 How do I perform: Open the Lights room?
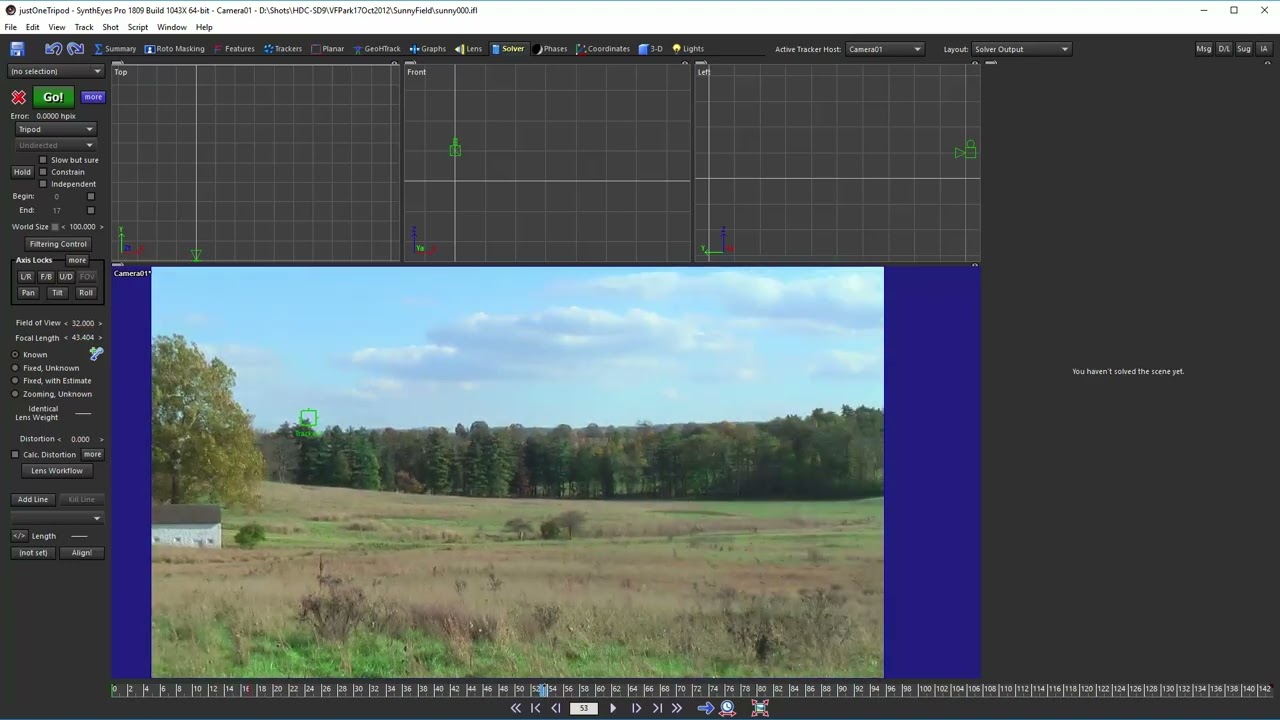pyautogui.click(x=688, y=48)
